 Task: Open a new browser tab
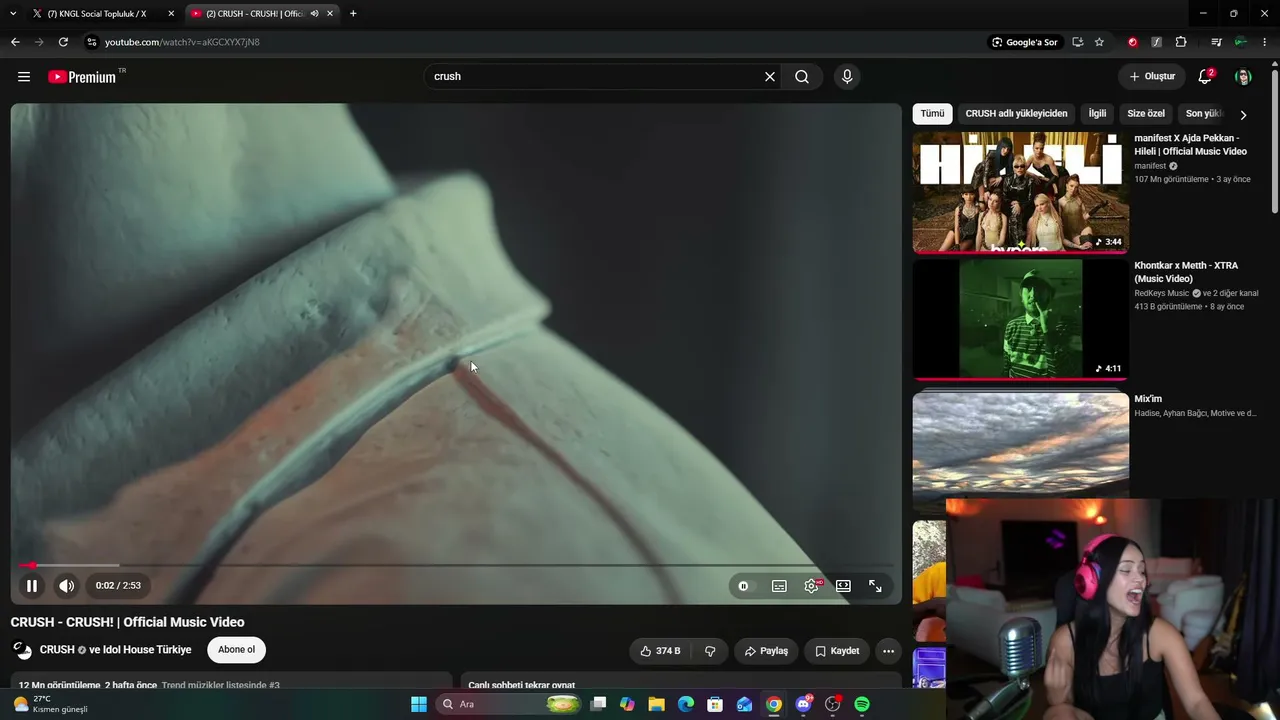(353, 14)
